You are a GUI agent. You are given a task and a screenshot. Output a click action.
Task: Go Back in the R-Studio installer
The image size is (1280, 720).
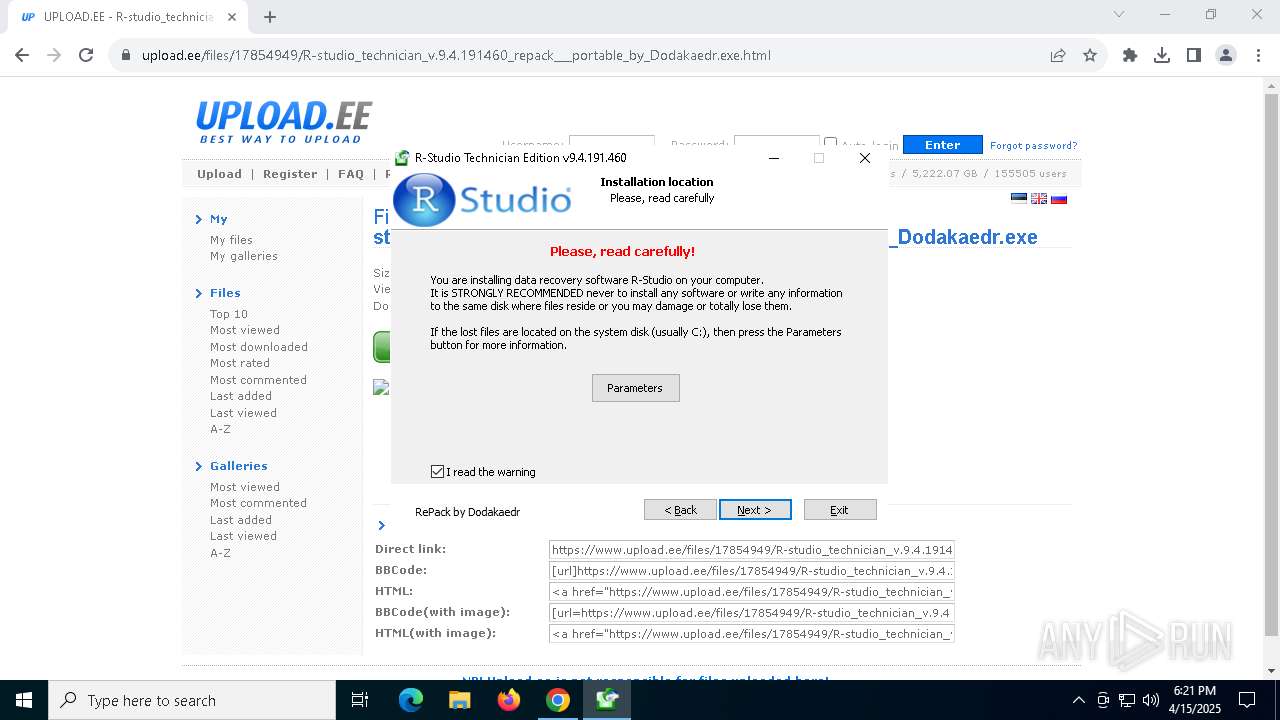tap(680, 510)
